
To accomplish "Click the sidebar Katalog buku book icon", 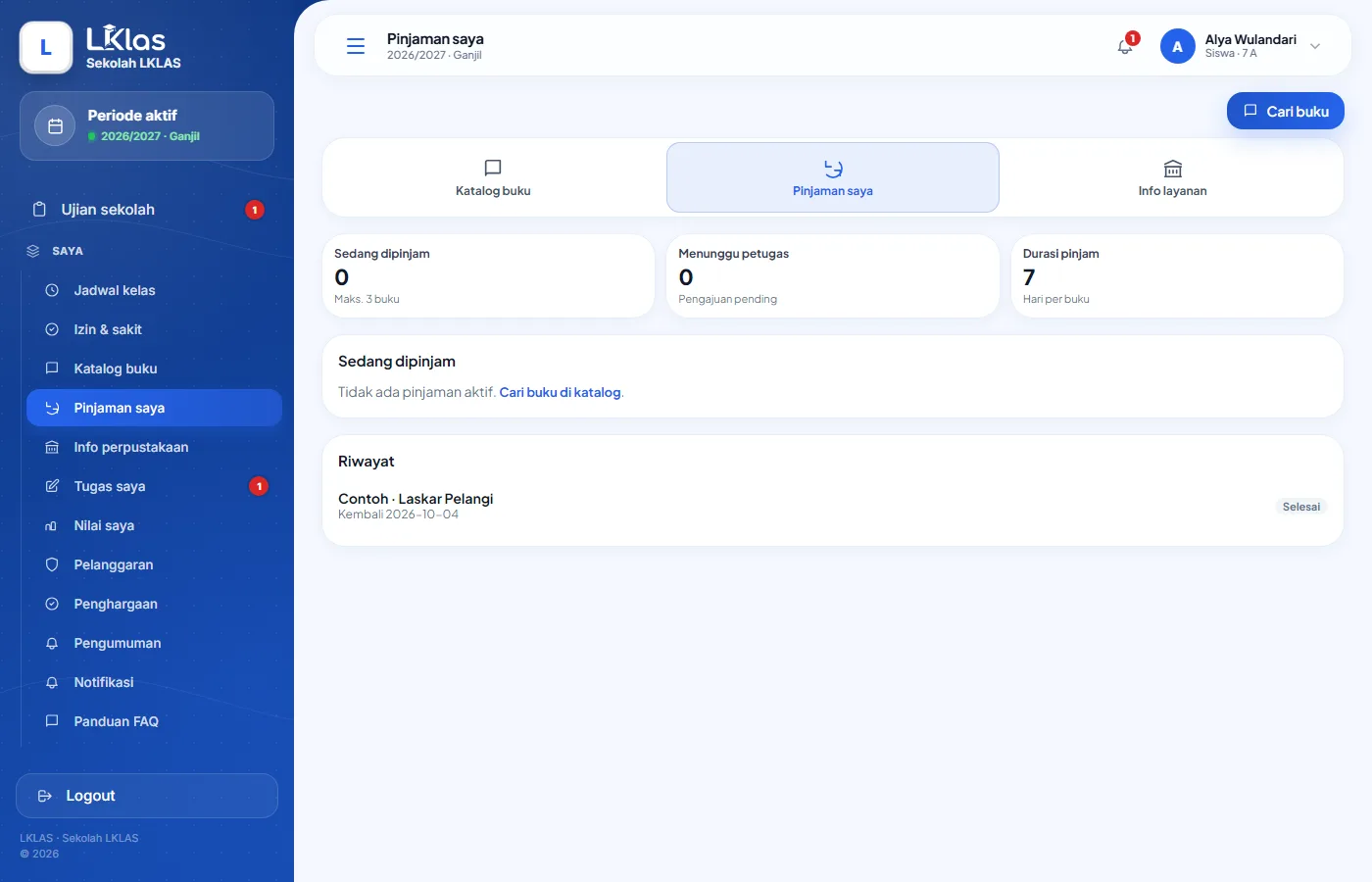I will click(x=52, y=368).
